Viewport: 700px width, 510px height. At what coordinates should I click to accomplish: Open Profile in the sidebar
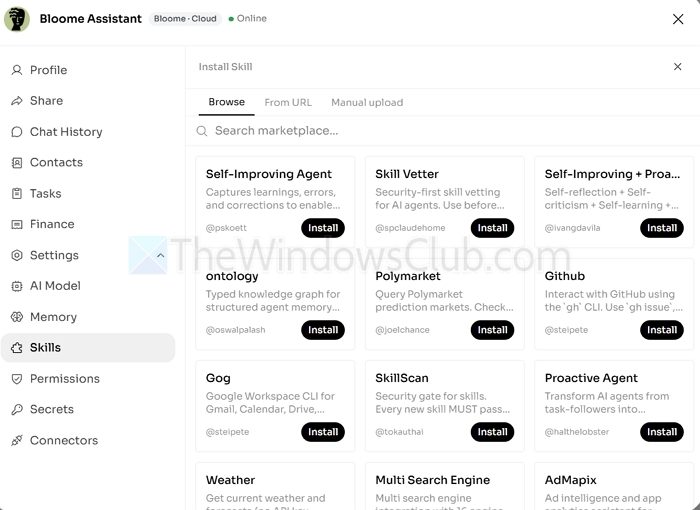tap(88, 70)
